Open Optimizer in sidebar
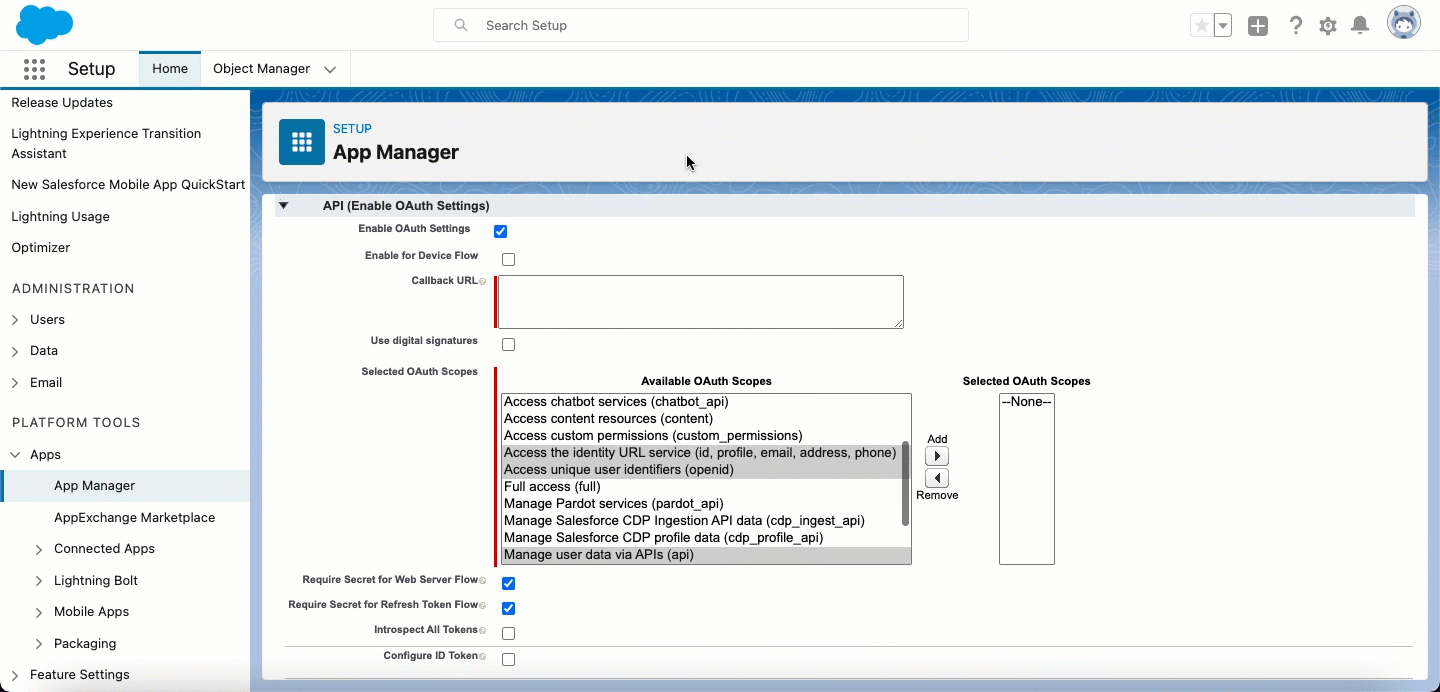Image resolution: width=1440 pixels, height=692 pixels. tap(41, 248)
